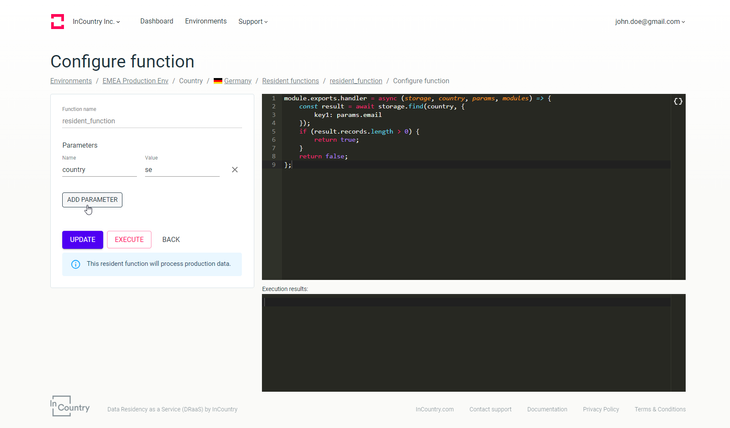The image size is (730, 428).
Task: Click the EXECUTE button
Action: pos(129,240)
